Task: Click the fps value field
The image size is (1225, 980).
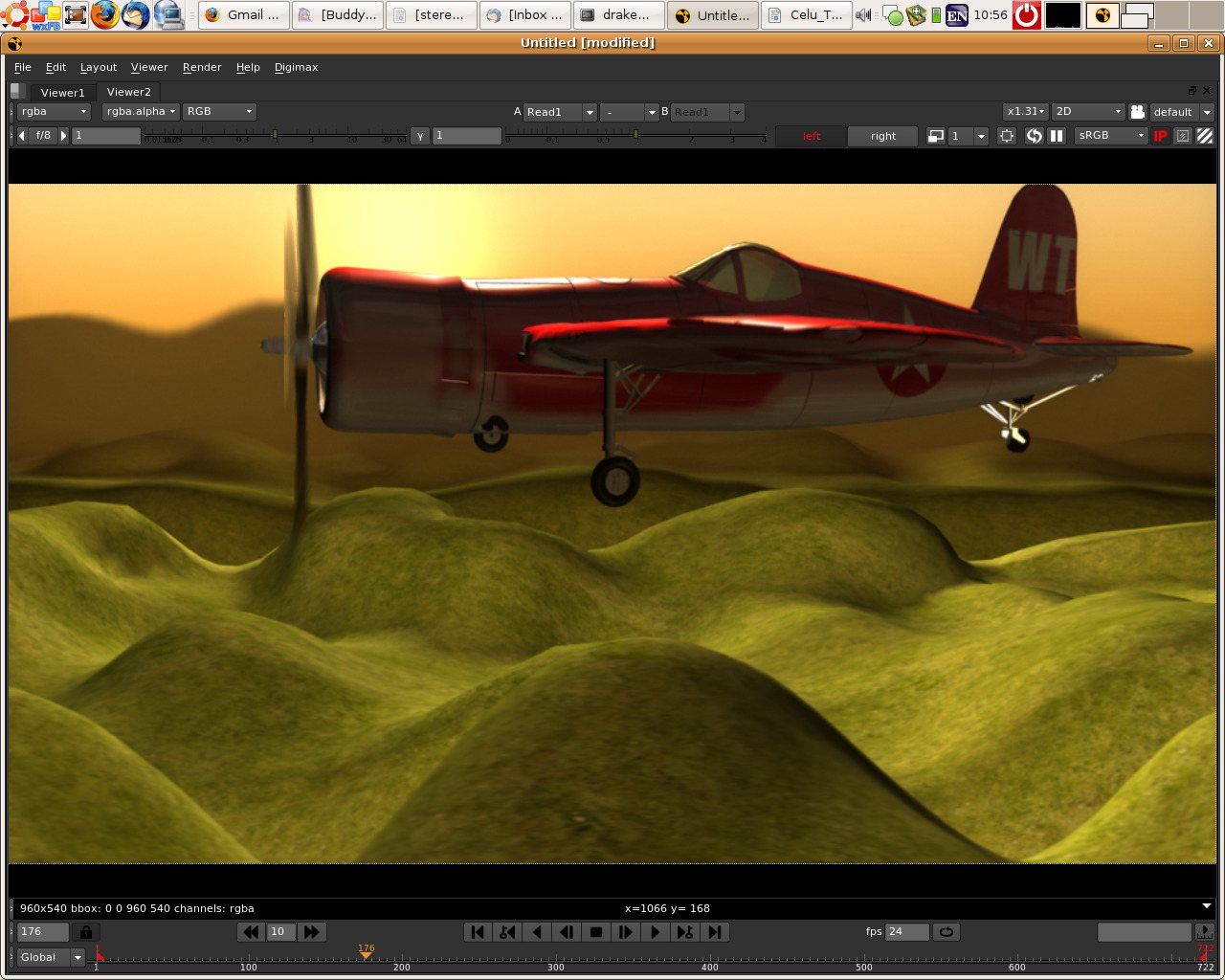Action: 907,932
